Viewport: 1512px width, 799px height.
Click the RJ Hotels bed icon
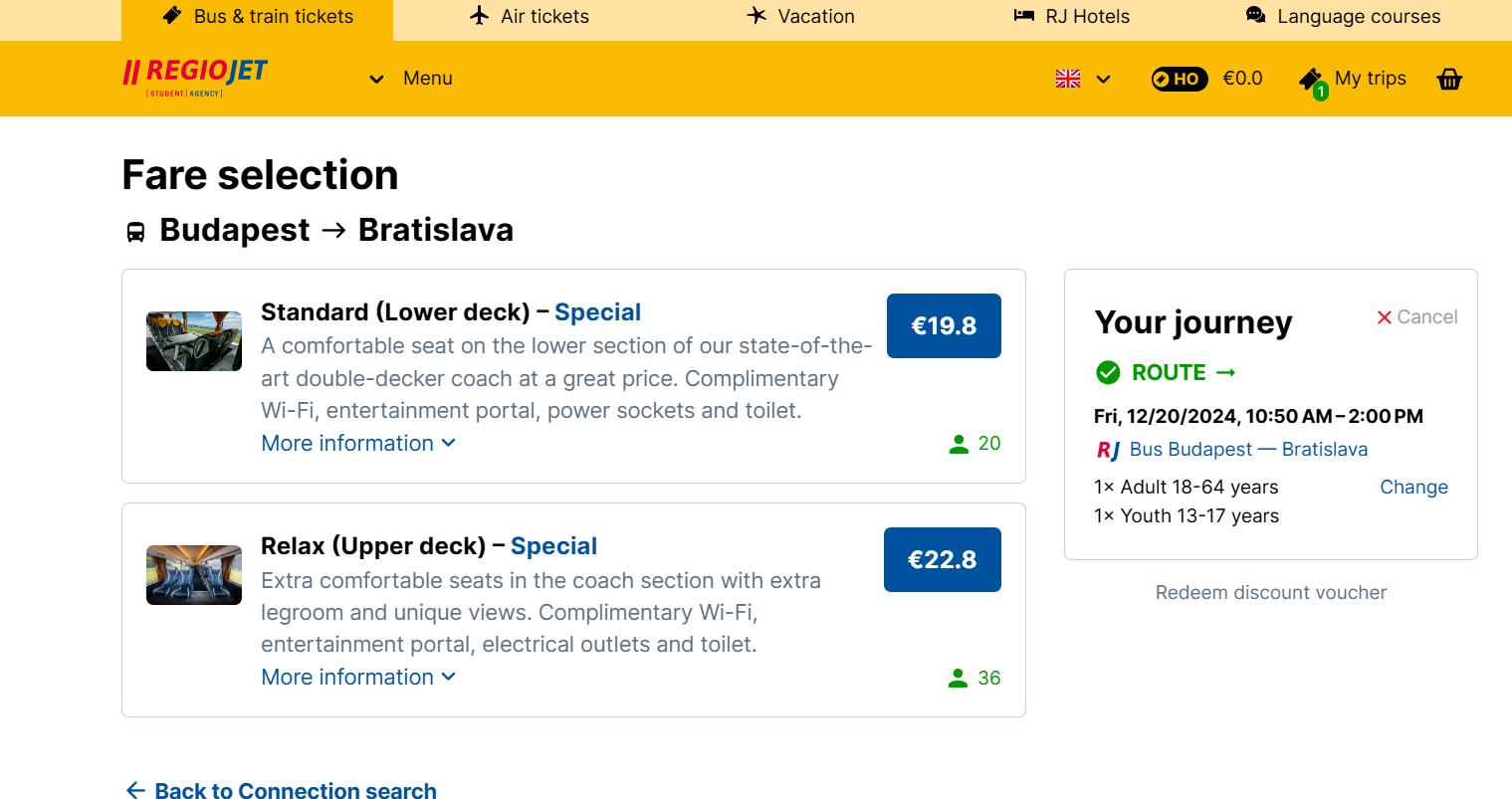[1024, 16]
